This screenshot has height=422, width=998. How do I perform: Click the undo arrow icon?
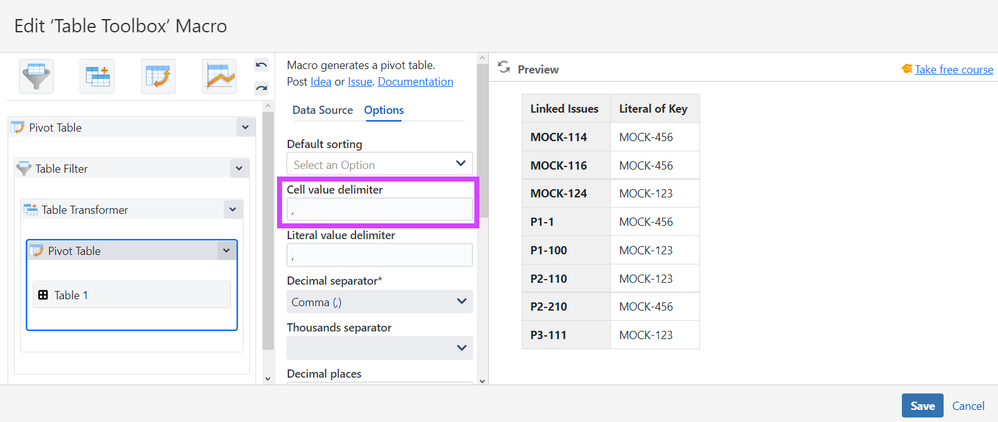click(x=261, y=65)
